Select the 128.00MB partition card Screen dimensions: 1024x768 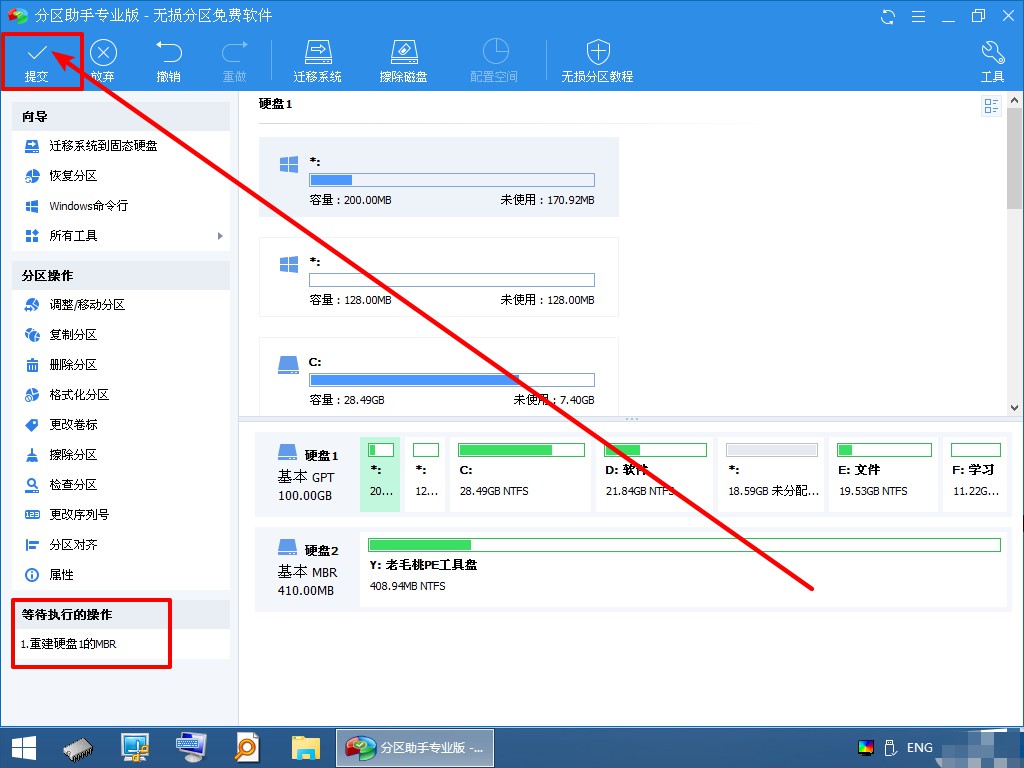click(x=439, y=277)
